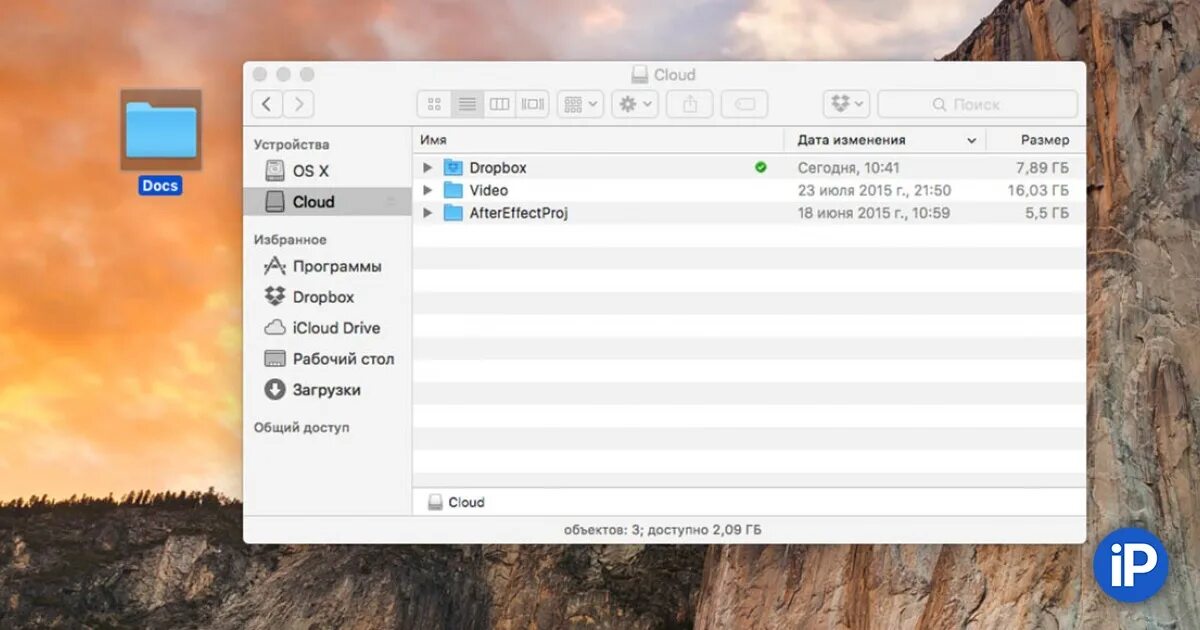The image size is (1200, 630).
Task: Switch to list view
Action: [467, 104]
